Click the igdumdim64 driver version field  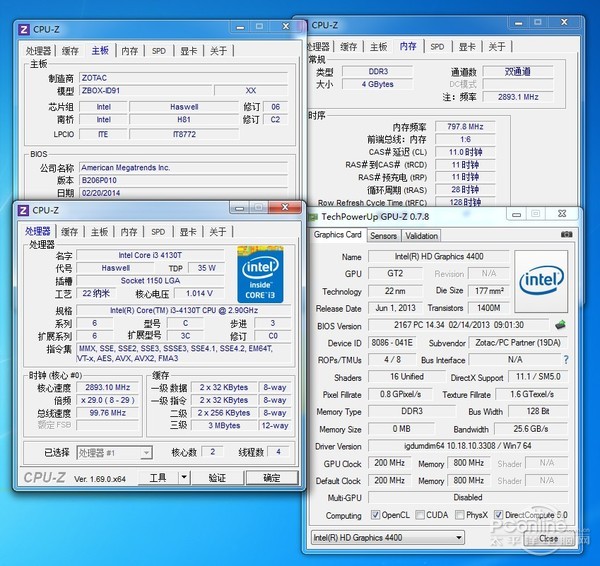coord(468,446)
